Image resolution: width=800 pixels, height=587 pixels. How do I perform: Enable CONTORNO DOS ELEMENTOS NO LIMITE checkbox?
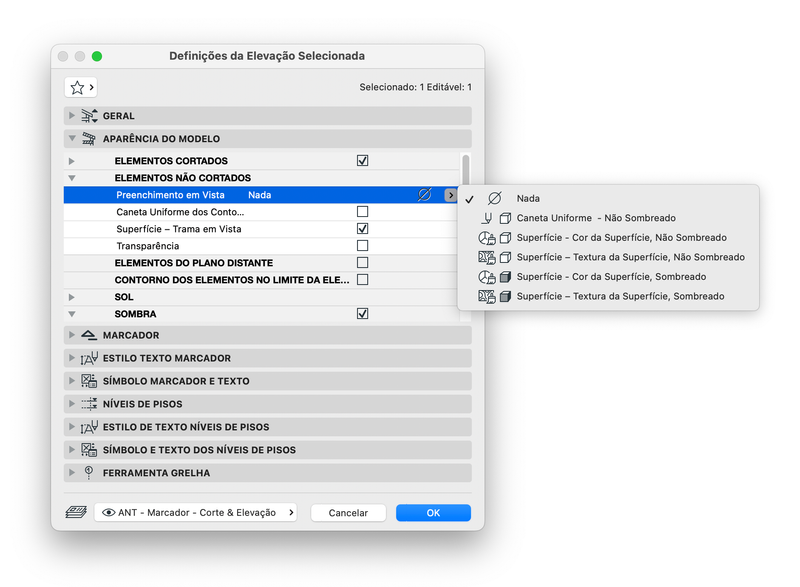(x=362, y=279)
